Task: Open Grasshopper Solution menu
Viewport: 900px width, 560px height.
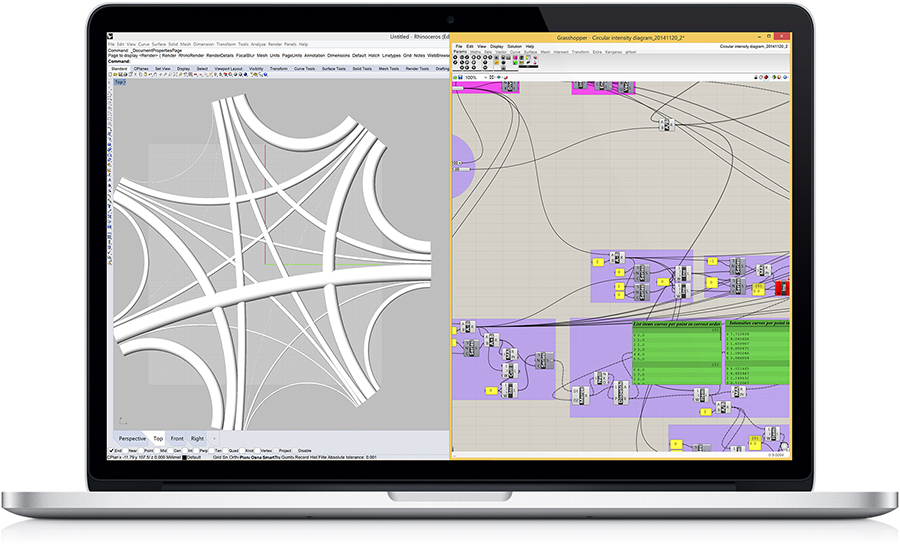Action: point(514,46)
